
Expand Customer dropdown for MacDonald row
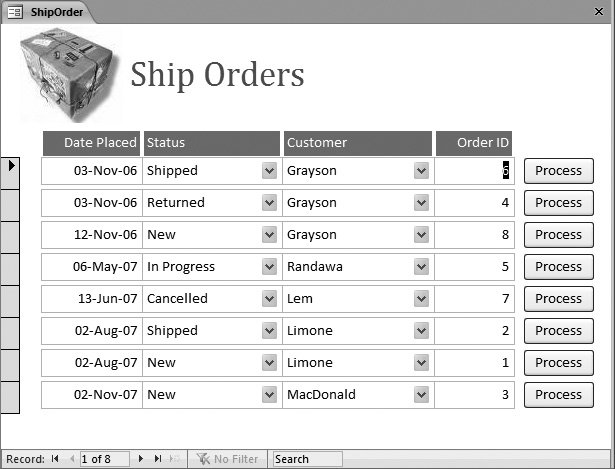(x=421, y=395)
